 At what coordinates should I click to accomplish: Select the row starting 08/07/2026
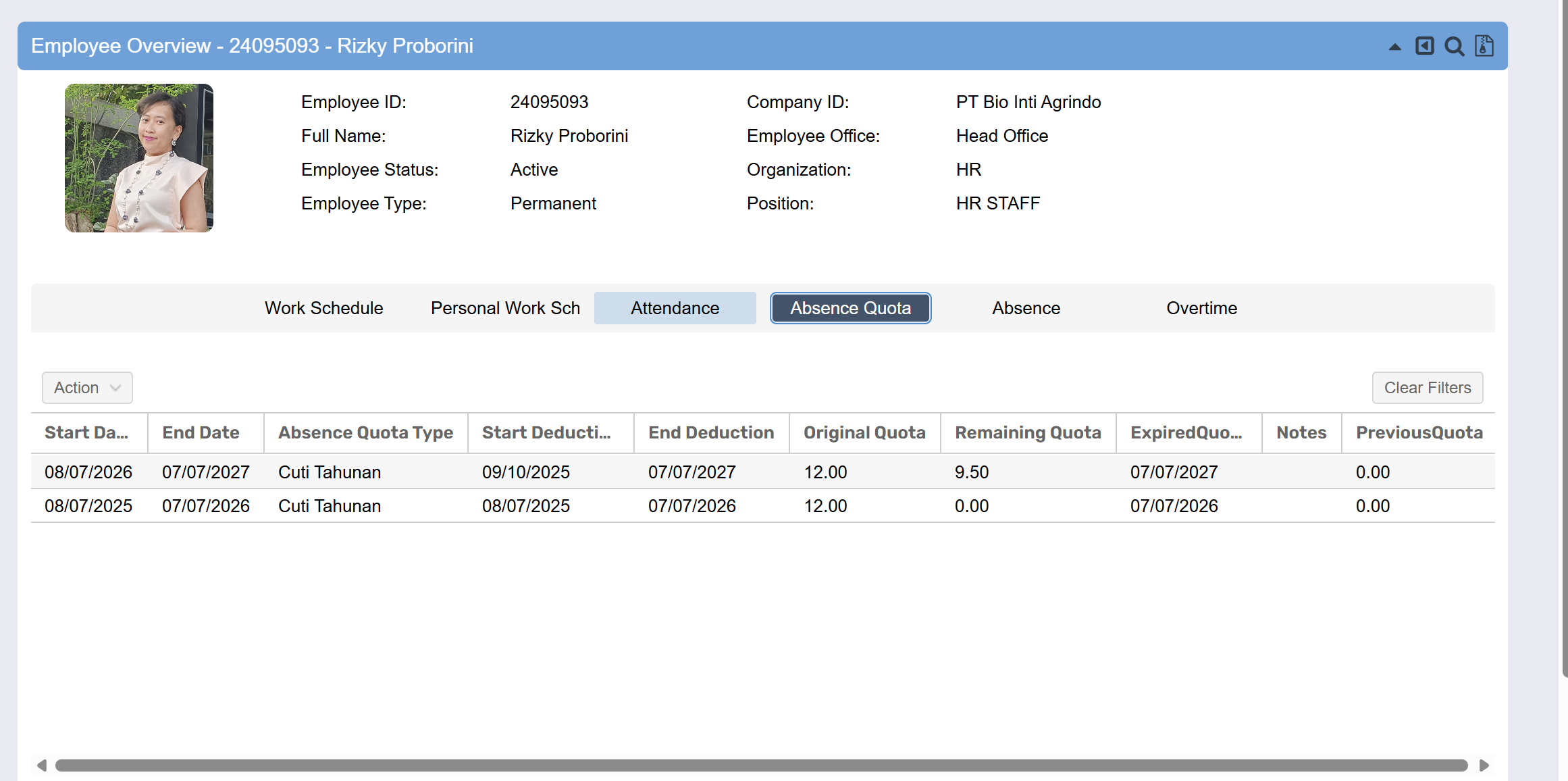[88, 472]
